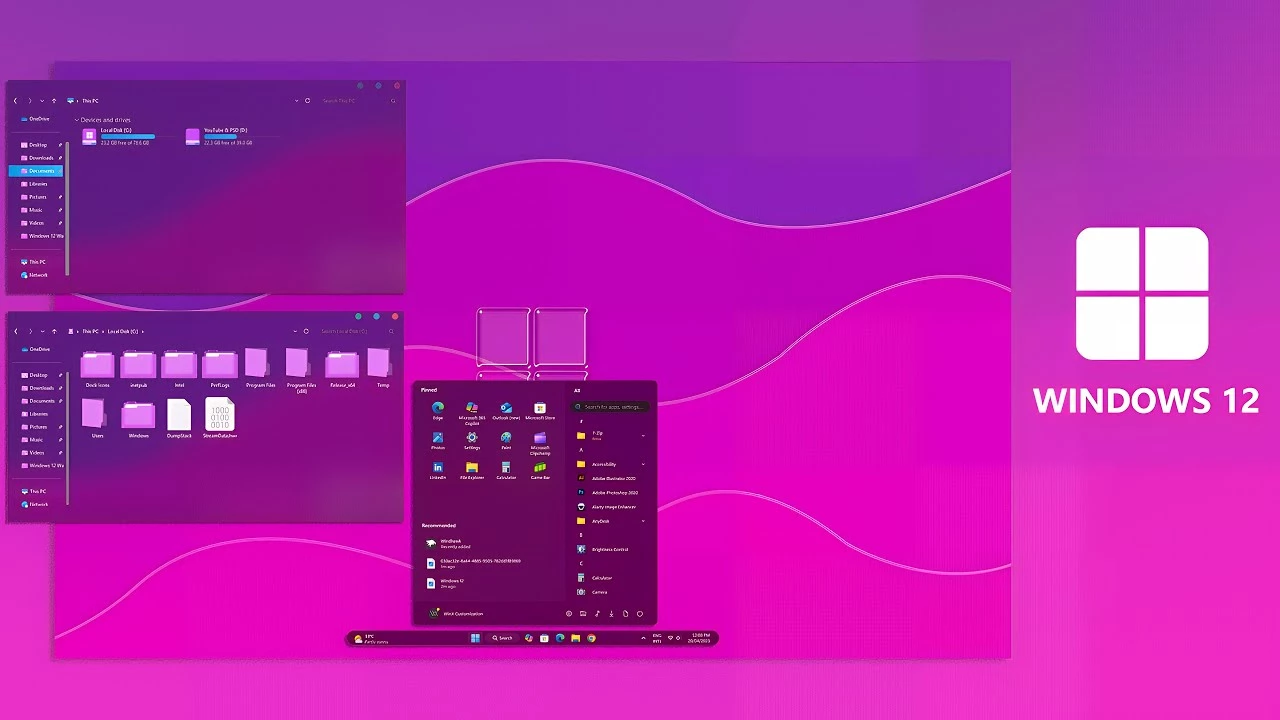The width and height of the screenshot is (1280, 720).
Task: Refresh the This PC window
Action: (307, 100)
